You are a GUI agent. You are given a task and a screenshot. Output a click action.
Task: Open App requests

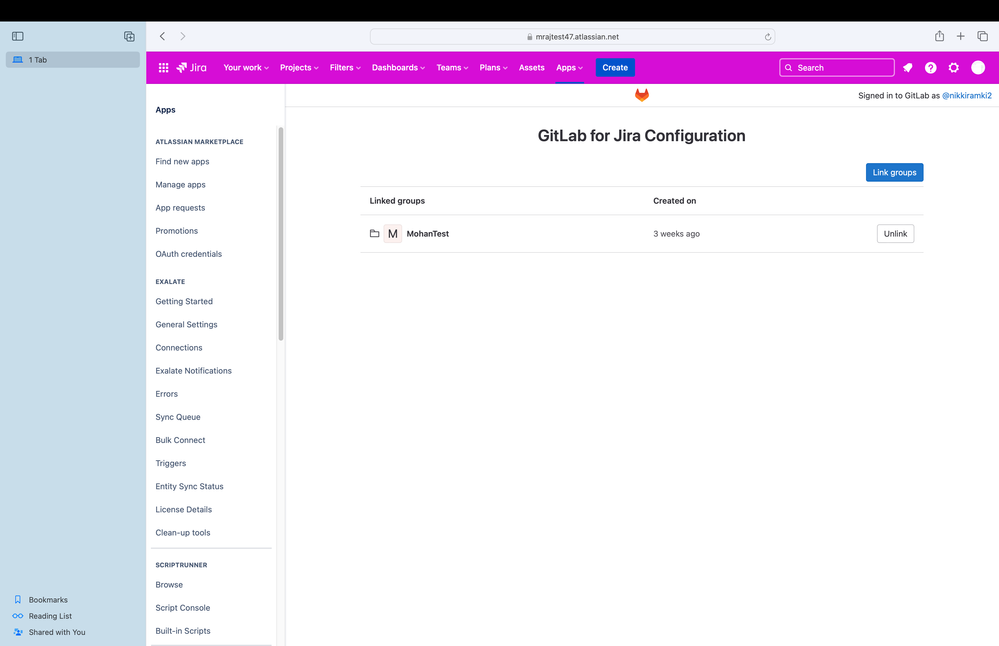tap(180, 208)
